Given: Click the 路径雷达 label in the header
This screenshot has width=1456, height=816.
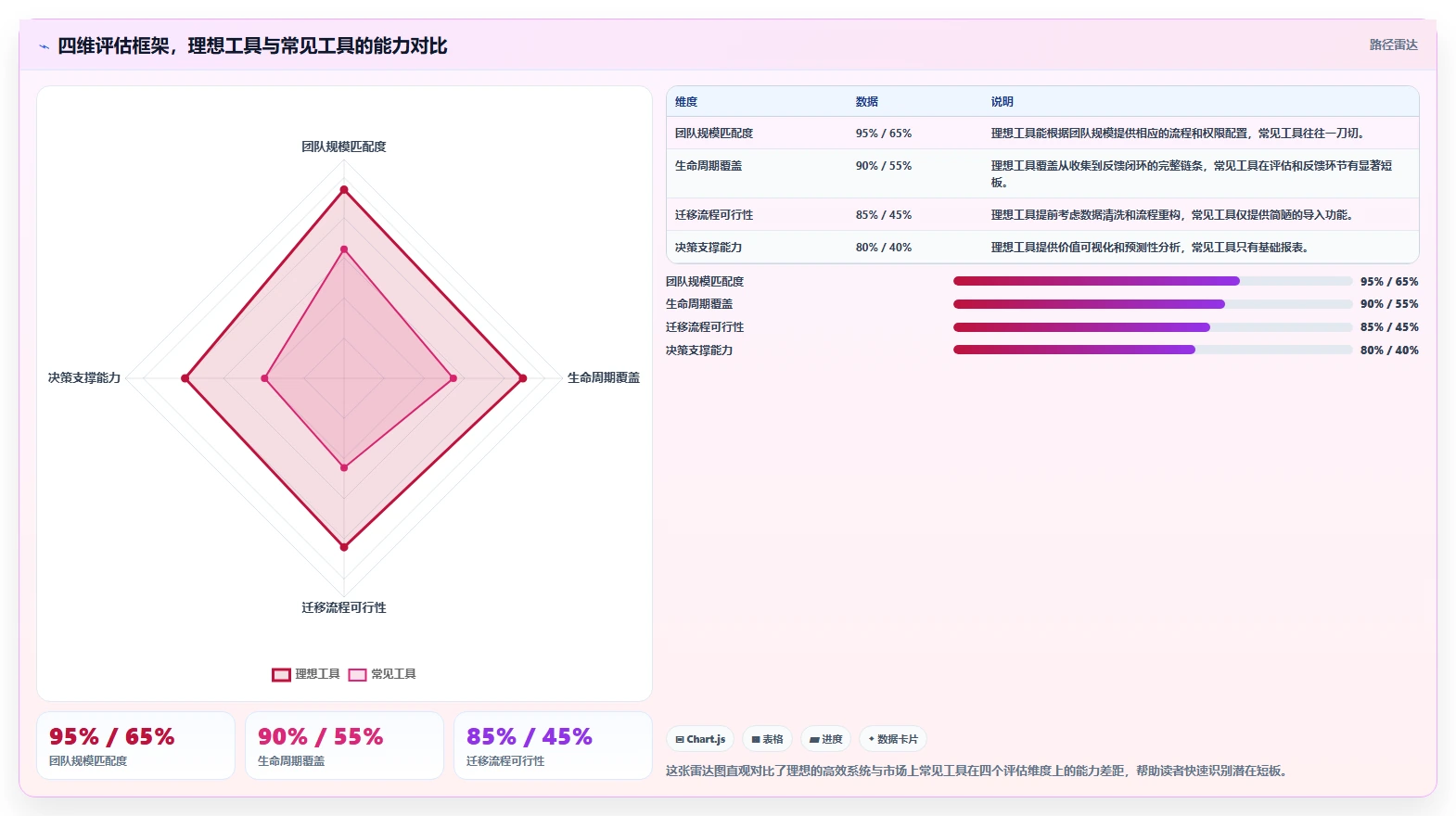Looking at the screenshot, I should coord(1394,45).
